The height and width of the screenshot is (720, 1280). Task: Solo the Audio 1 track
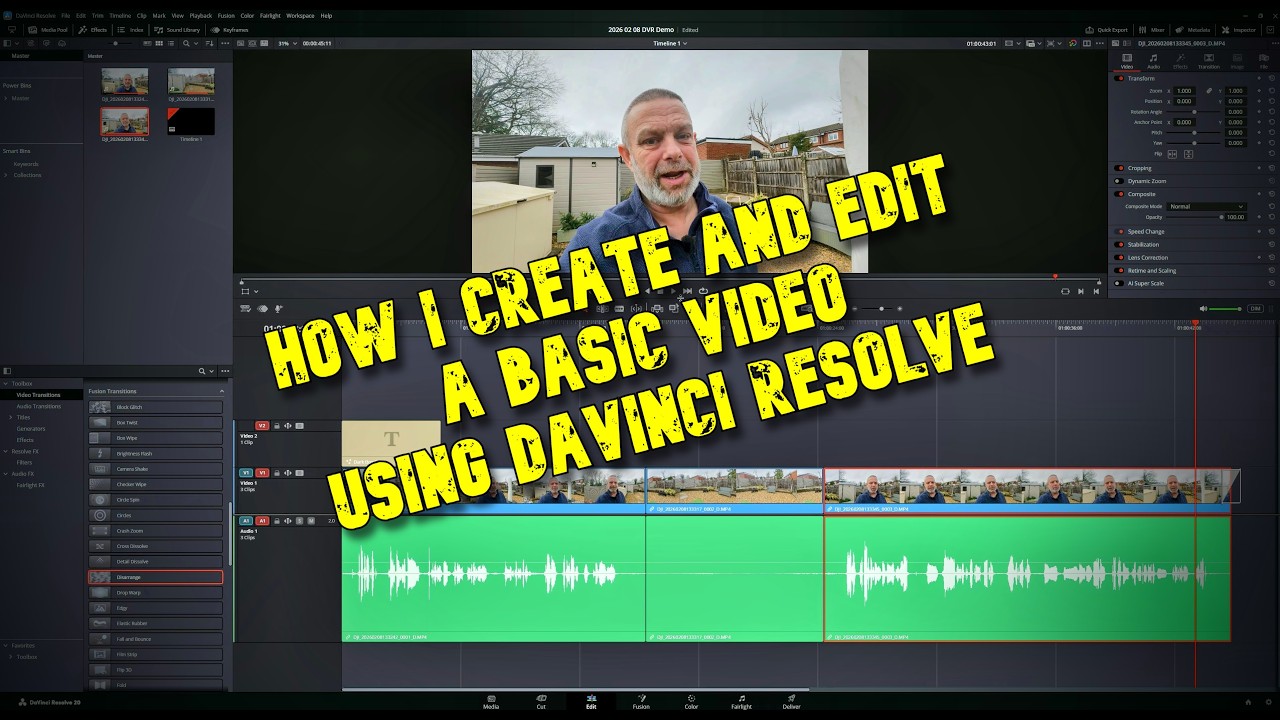pyautogui.click(x=299, y=521)
